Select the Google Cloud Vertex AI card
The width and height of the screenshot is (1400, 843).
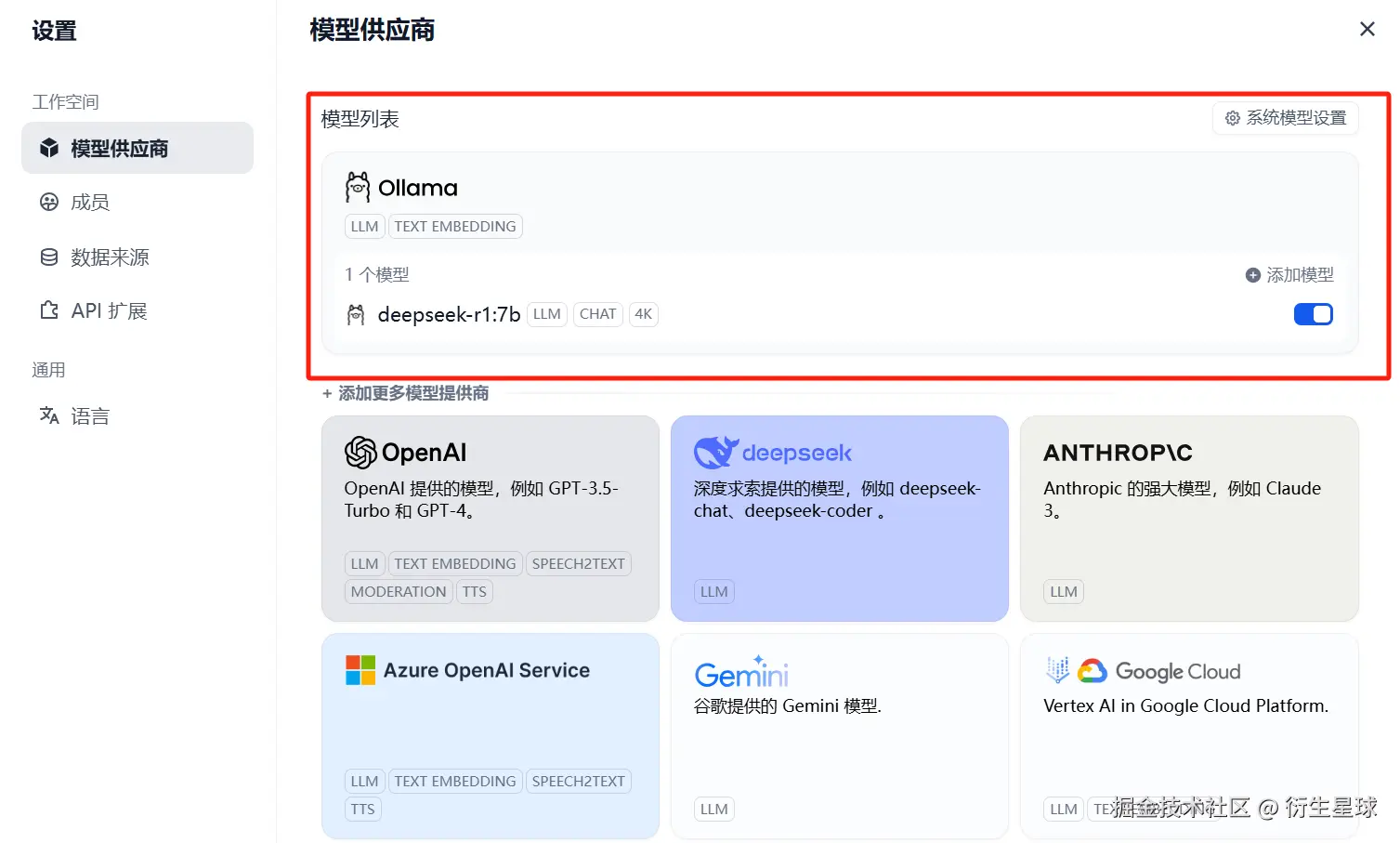(x=1189, y=736)
